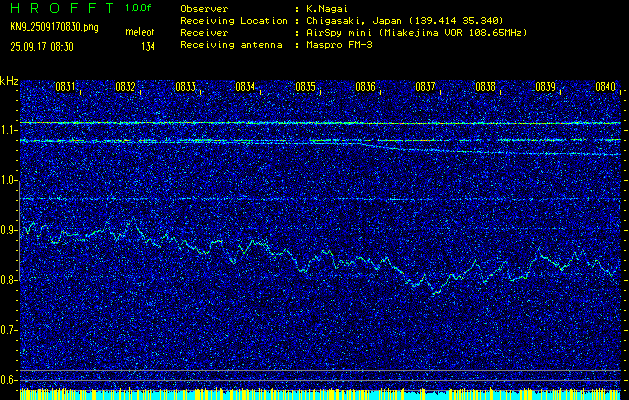Select the observer name K.Nagai
This screenshot has height=400, width=629.
click(x=327, y=8)
